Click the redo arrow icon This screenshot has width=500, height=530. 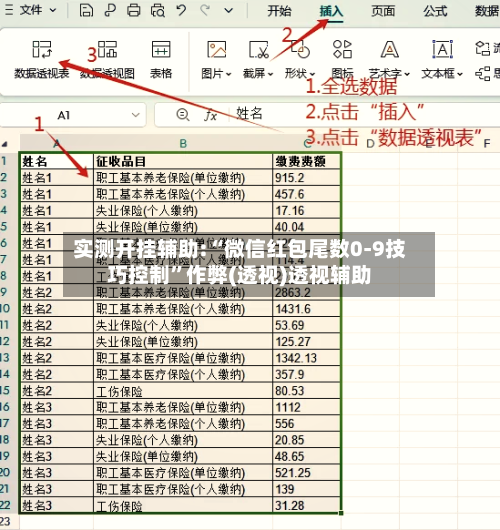[205, 10]
